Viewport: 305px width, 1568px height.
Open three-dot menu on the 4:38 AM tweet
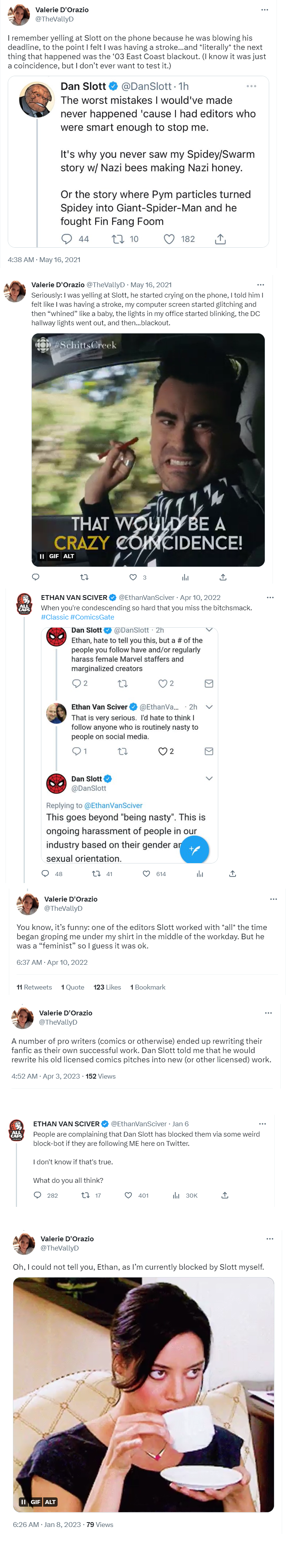(x=264, y=10)
